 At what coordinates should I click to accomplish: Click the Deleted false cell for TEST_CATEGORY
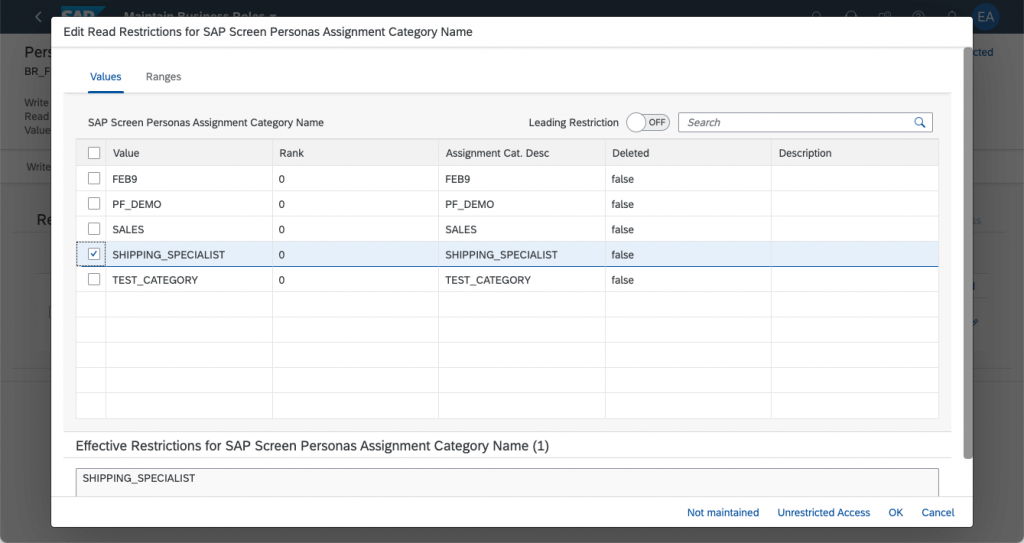[x=688, y=280]
